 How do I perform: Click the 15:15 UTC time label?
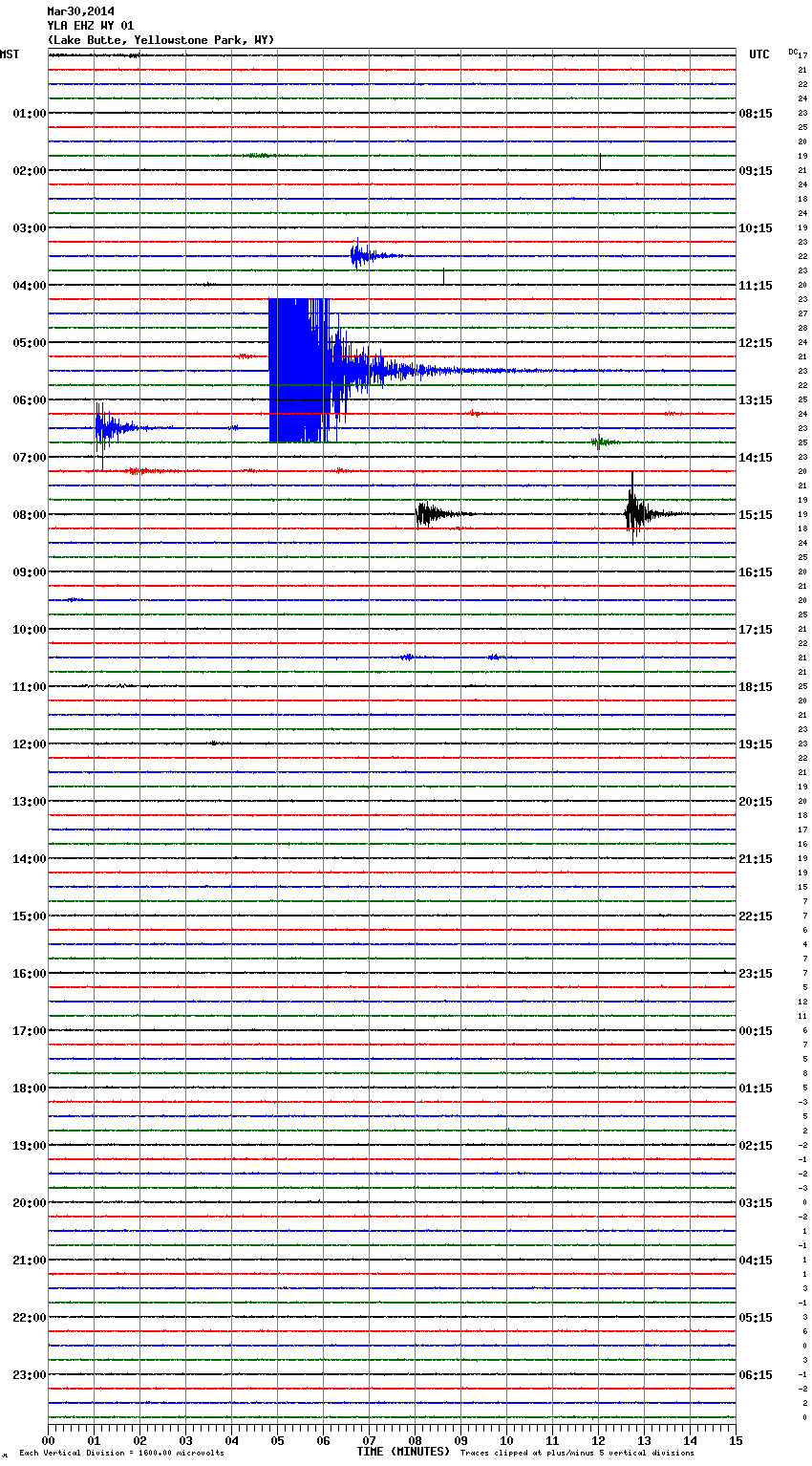click(756, 515)
